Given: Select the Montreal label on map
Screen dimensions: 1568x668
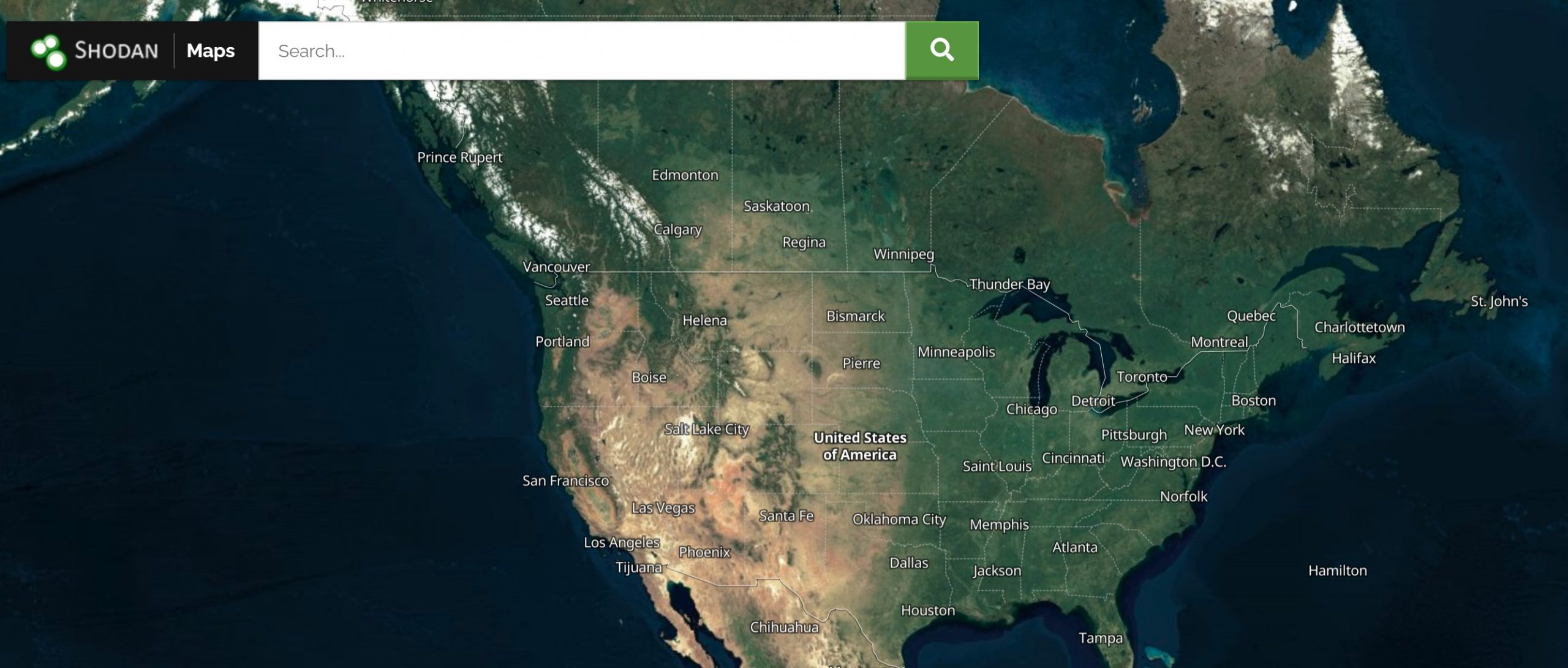Looking at the screenshot, I should (x=1219, y=342).
